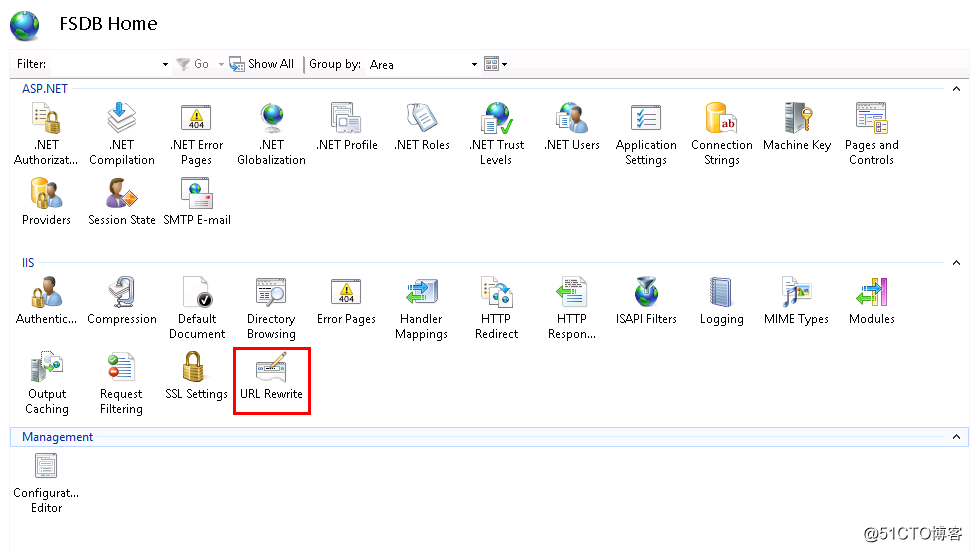This screenshot has height=552, width=972.
Task: Open Output Caching feature
Action: (46, 383)
